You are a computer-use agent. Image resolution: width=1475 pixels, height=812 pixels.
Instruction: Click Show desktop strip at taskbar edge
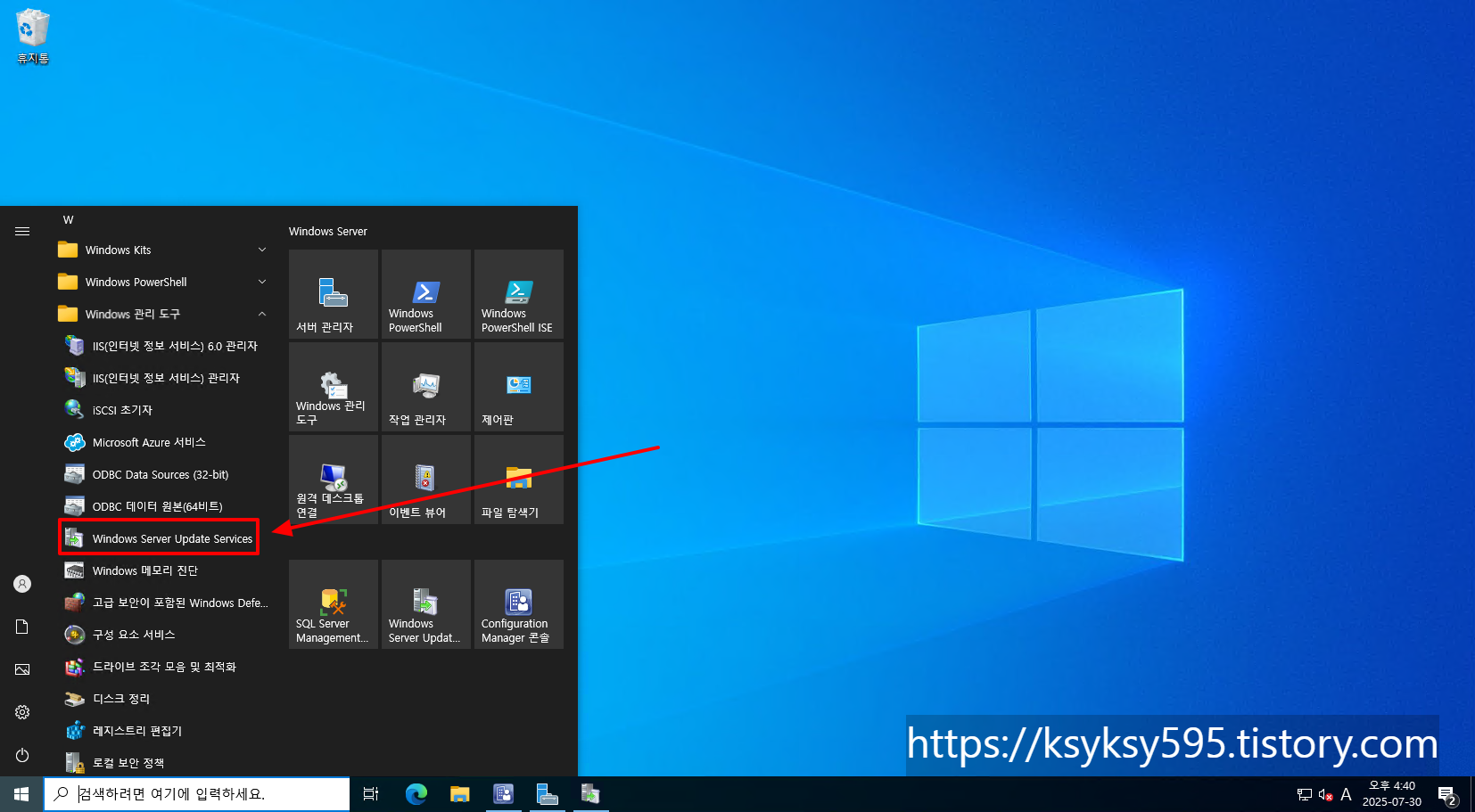(1472, 794)
